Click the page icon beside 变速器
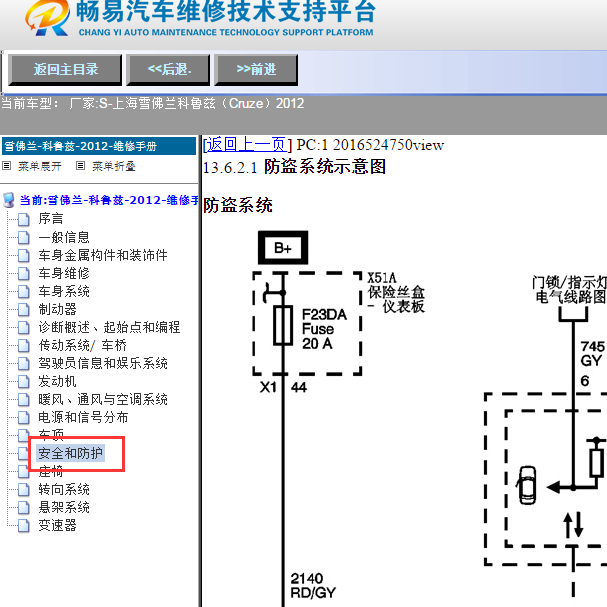 click(x=24, y=526)
